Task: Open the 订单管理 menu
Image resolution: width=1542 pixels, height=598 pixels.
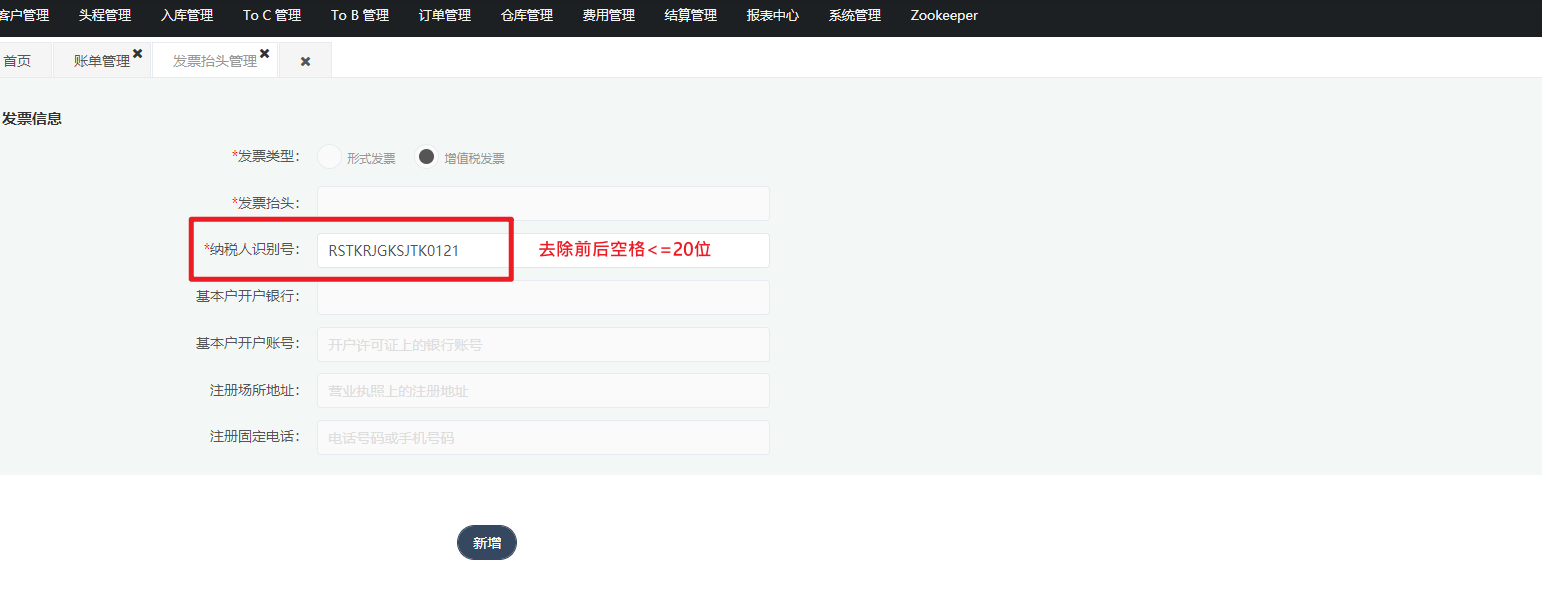Action: coord(445,16)
